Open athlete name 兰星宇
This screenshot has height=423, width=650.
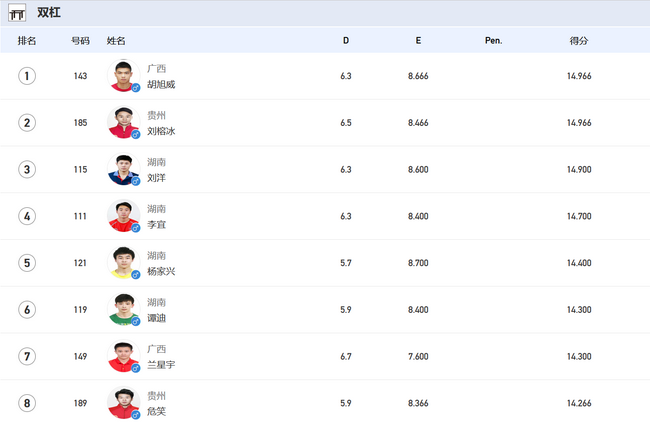[x=161, y=365]
